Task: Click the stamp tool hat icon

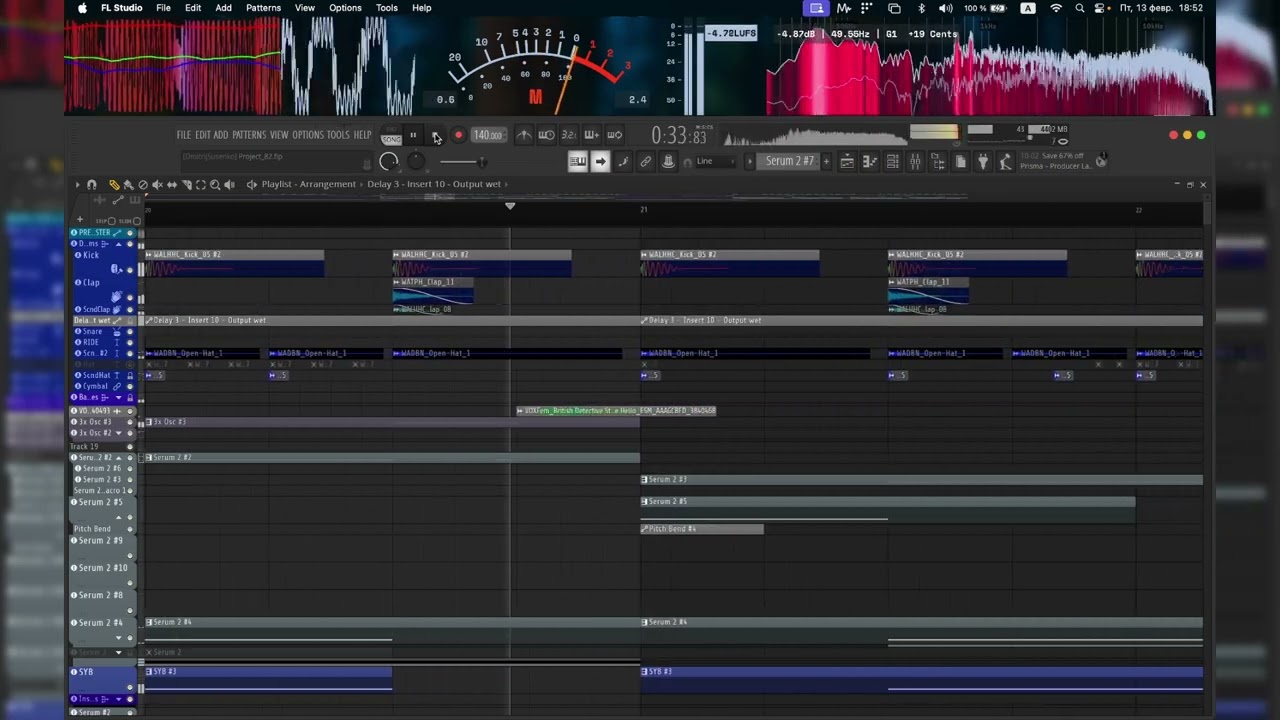Action: coord(669,161)
